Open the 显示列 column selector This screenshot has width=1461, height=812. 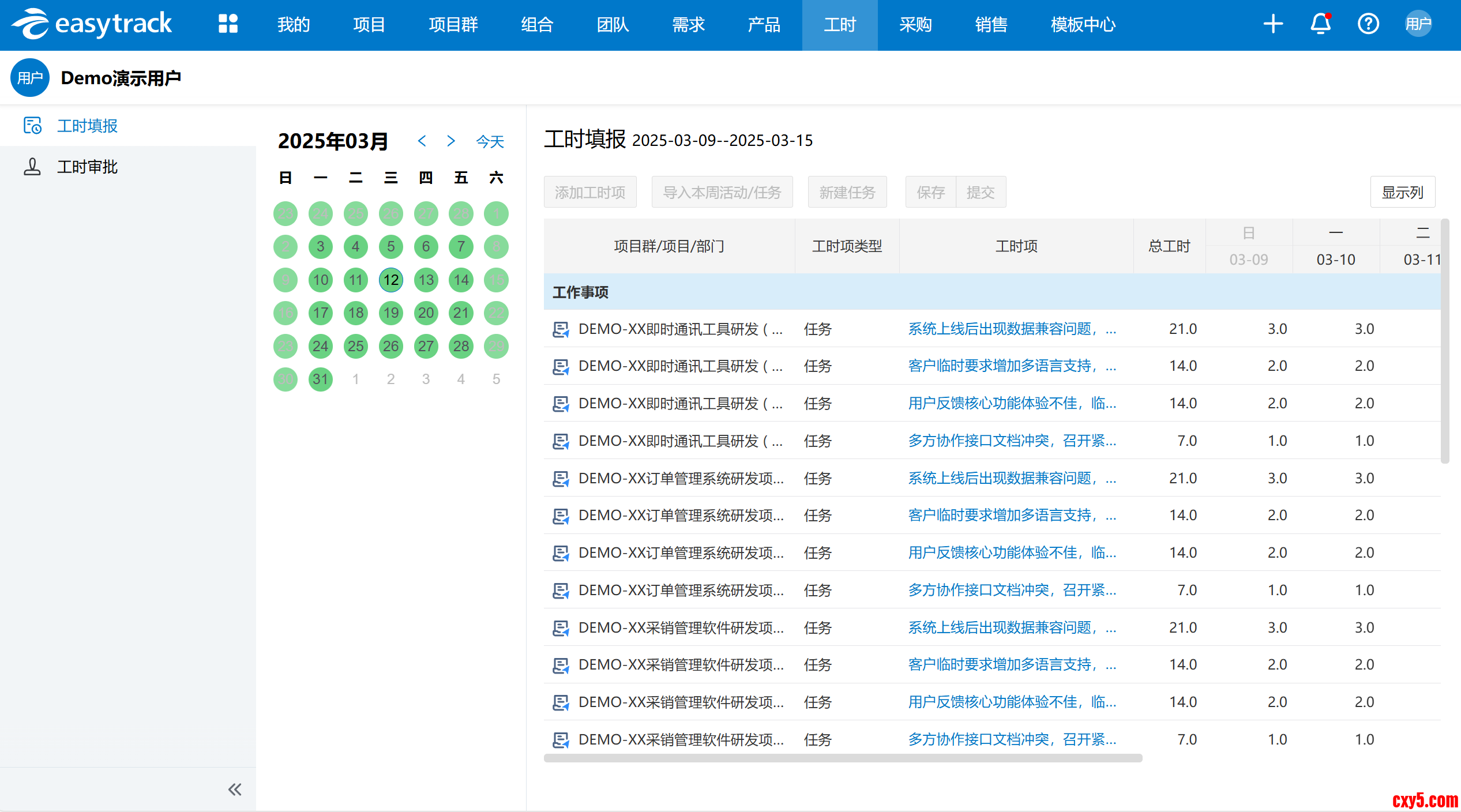[x=1402, y=192]
